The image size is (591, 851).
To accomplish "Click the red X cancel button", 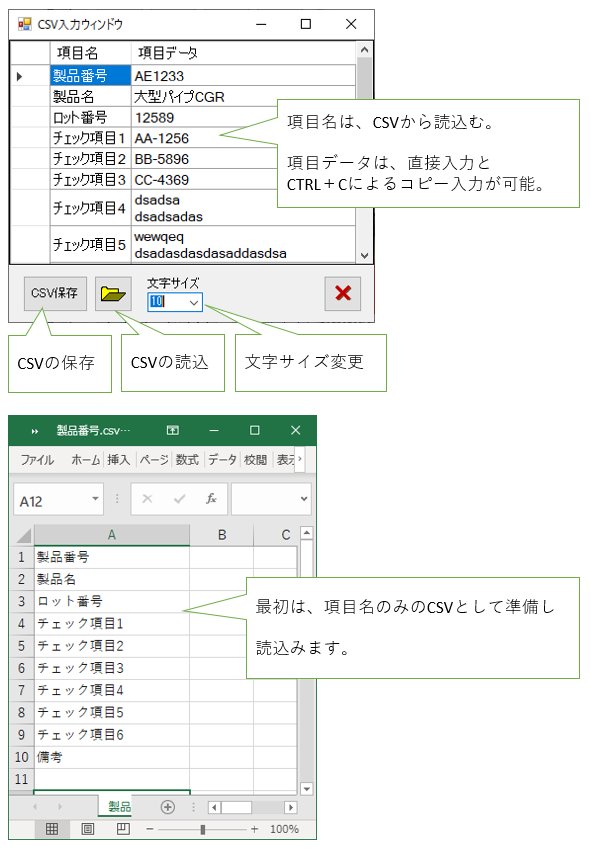I will [342, 294].
